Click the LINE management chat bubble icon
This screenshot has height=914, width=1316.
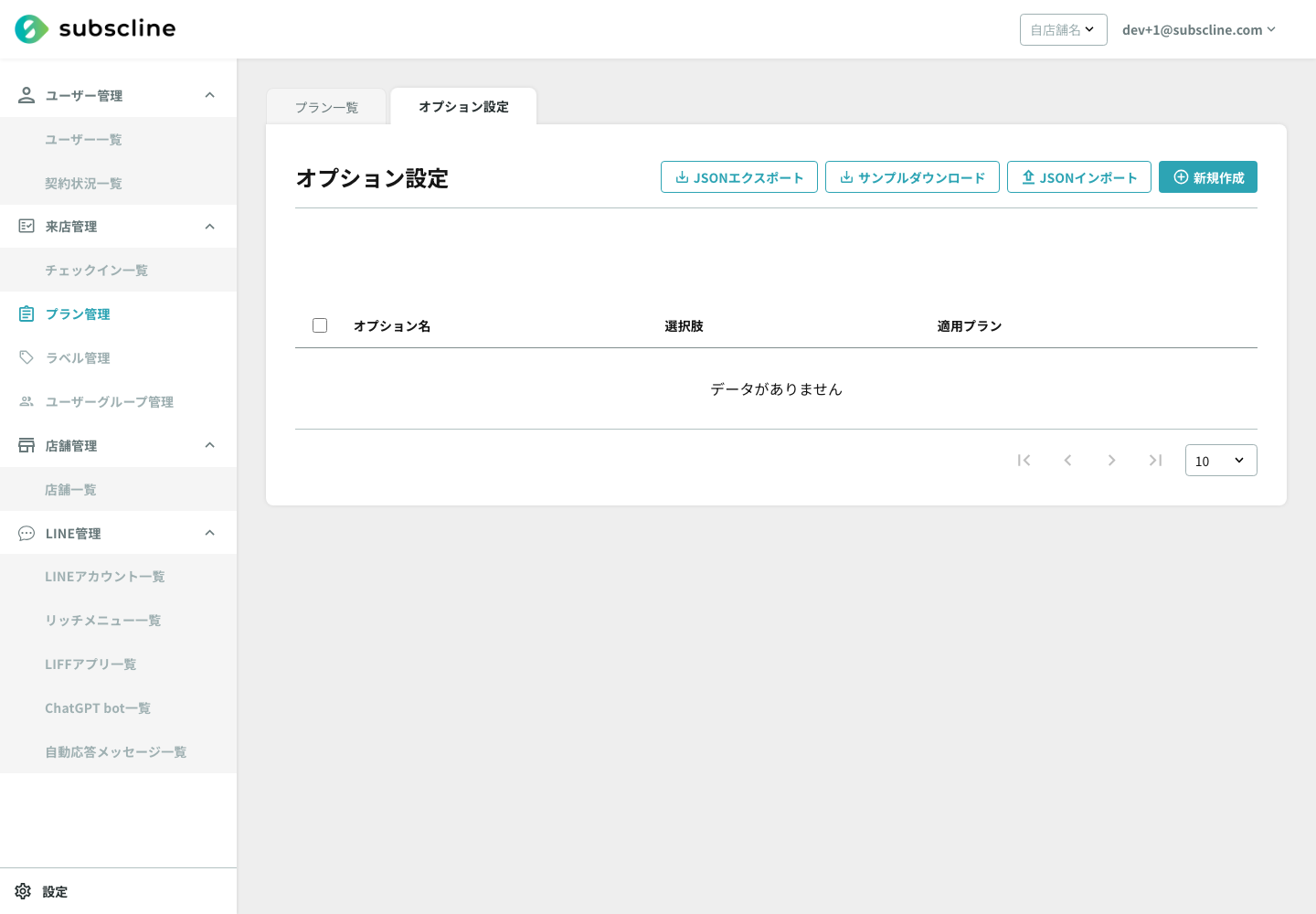(27, 533)
